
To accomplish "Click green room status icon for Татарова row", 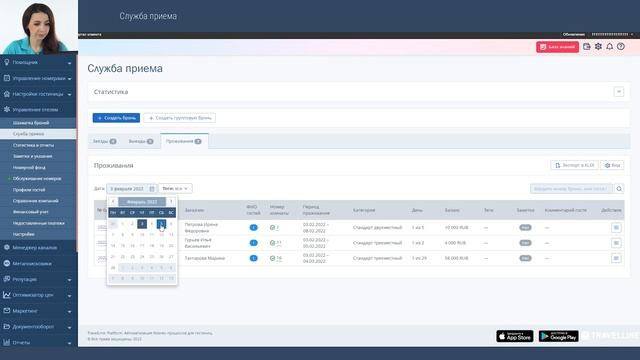I will click(272, 258).
